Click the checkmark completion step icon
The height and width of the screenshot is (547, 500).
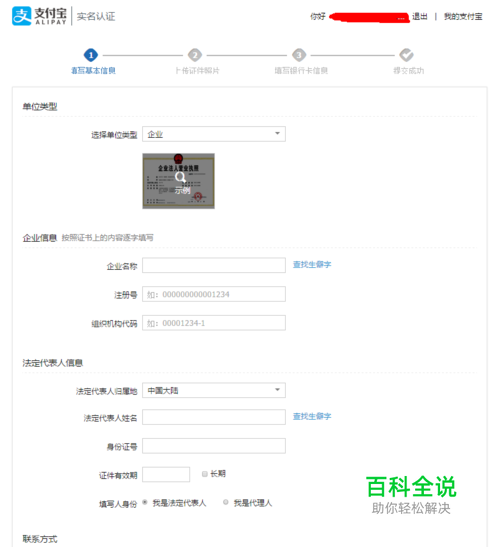[x=406, y=55]
